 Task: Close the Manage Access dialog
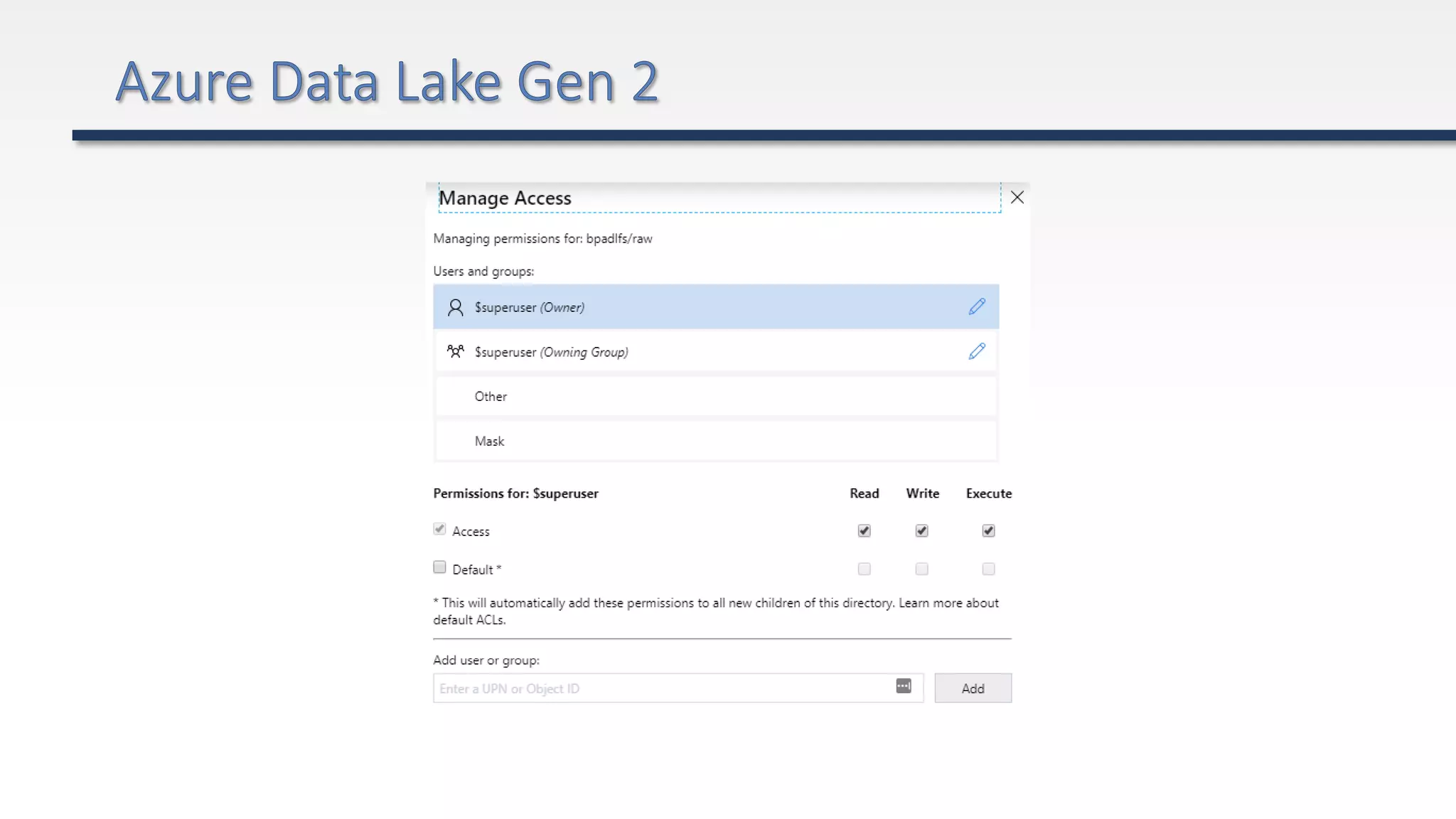tap(1017, 198)
